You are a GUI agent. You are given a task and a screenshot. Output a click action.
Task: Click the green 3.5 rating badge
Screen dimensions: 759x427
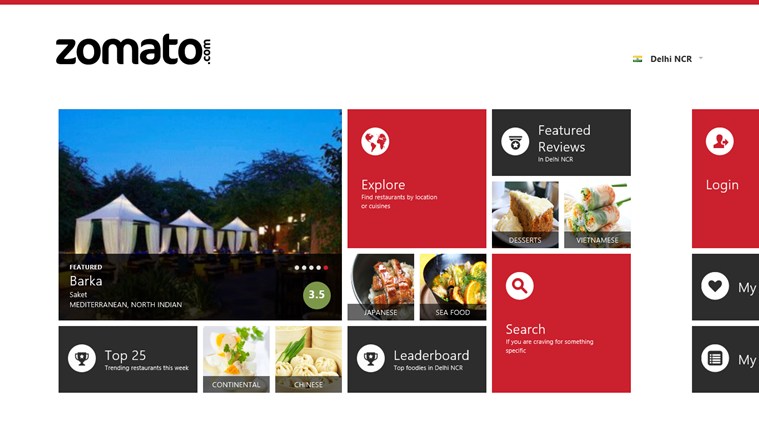[317, 294]
